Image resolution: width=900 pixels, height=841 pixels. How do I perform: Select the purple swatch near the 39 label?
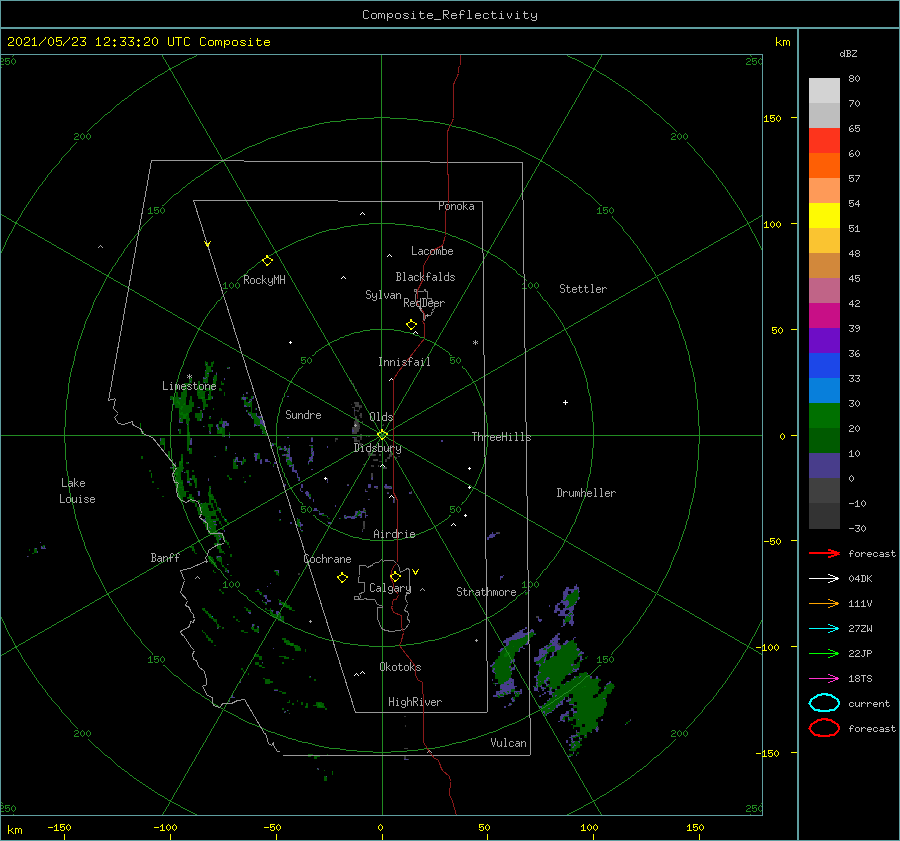[824, 340]
